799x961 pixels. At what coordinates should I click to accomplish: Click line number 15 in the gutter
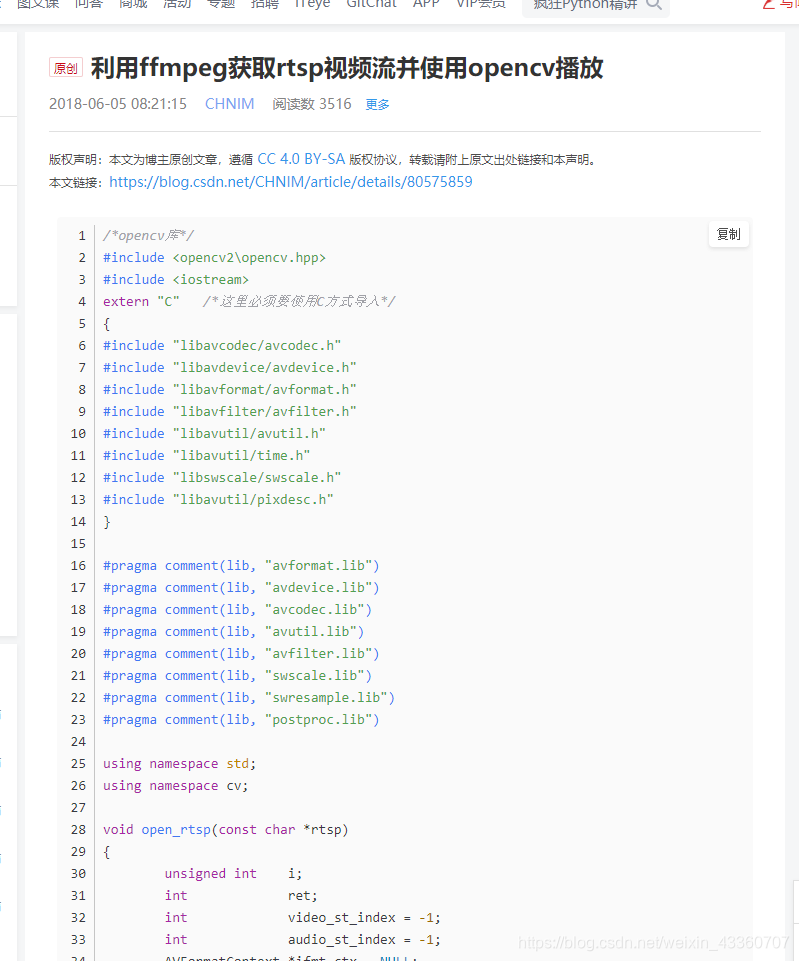[78, 544]
